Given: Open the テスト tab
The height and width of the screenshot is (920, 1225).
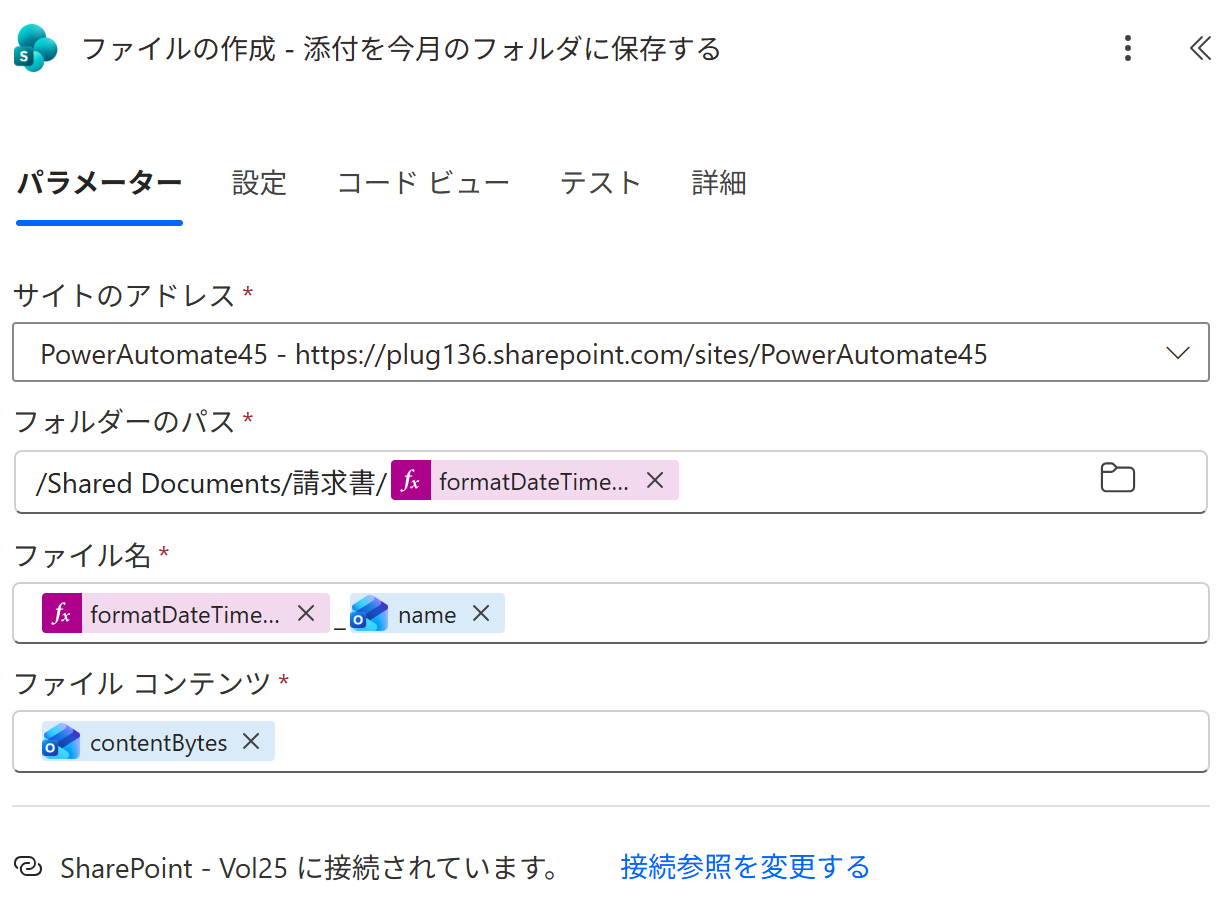Looking at the screenshot, I should pyautogui.click(x=600, y=183).
